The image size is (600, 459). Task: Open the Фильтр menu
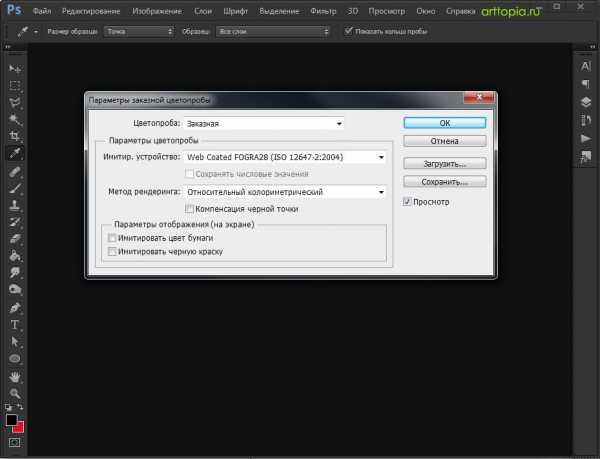coord(323,11)
